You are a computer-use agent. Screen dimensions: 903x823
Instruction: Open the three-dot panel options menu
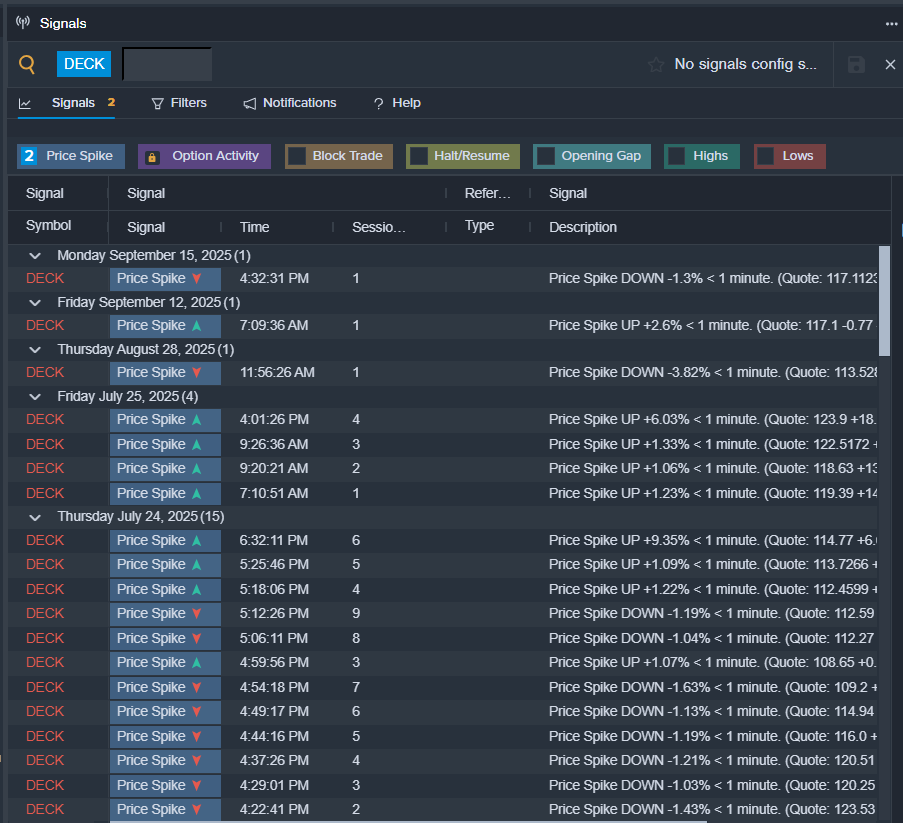[x=891, y=24]
